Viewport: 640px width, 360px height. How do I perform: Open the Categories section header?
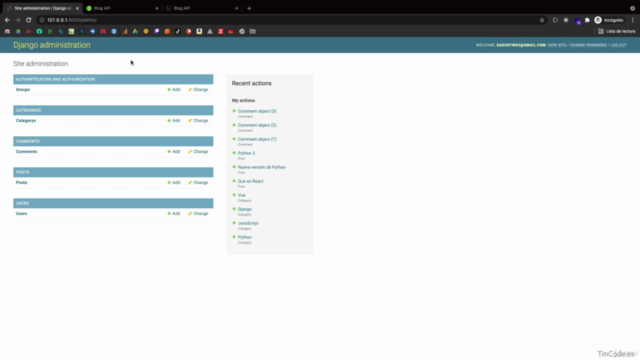point(28,110)
